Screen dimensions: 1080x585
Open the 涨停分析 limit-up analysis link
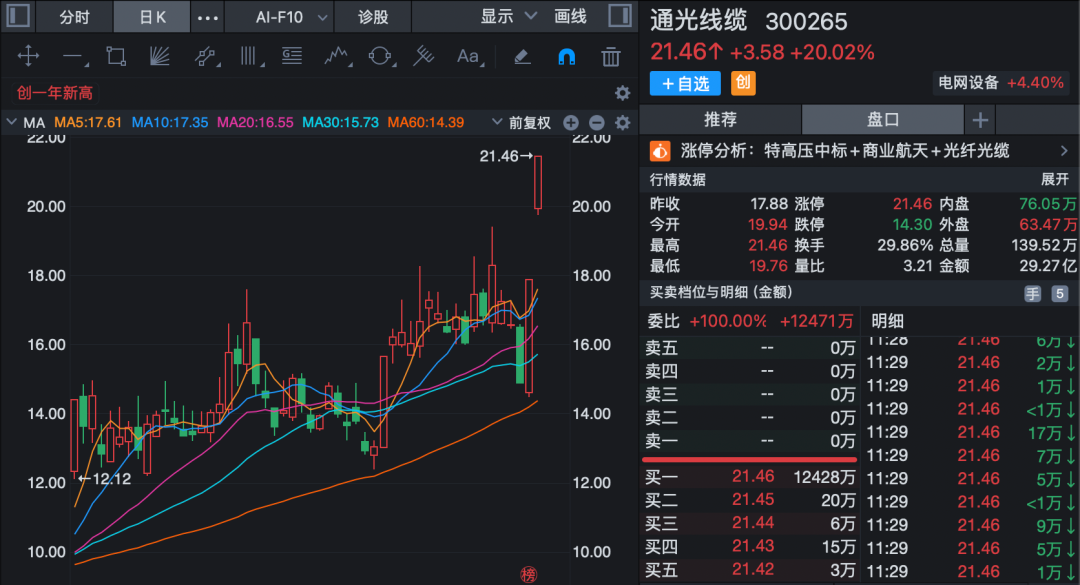click(860, 151)
